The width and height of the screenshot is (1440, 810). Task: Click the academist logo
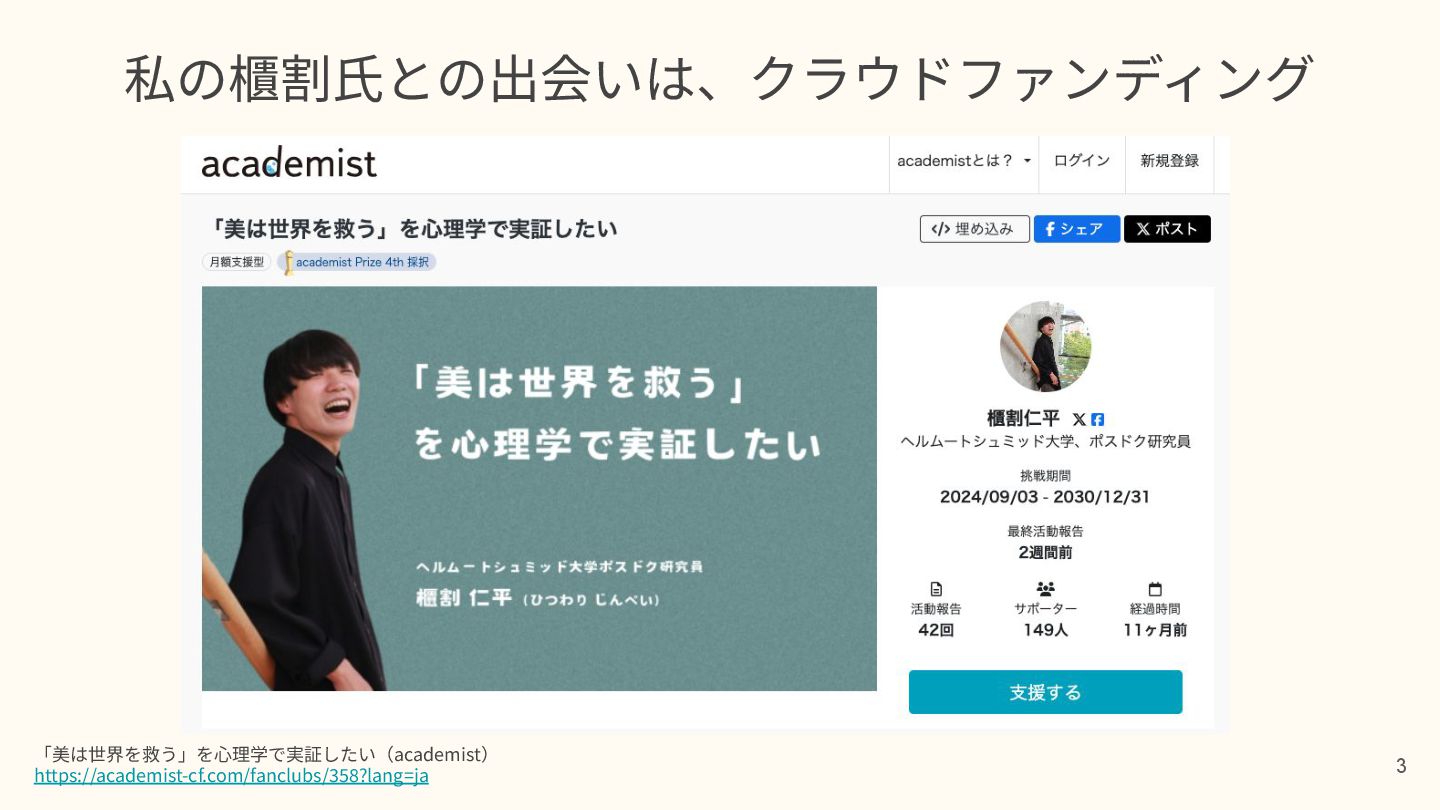point(289,163)
